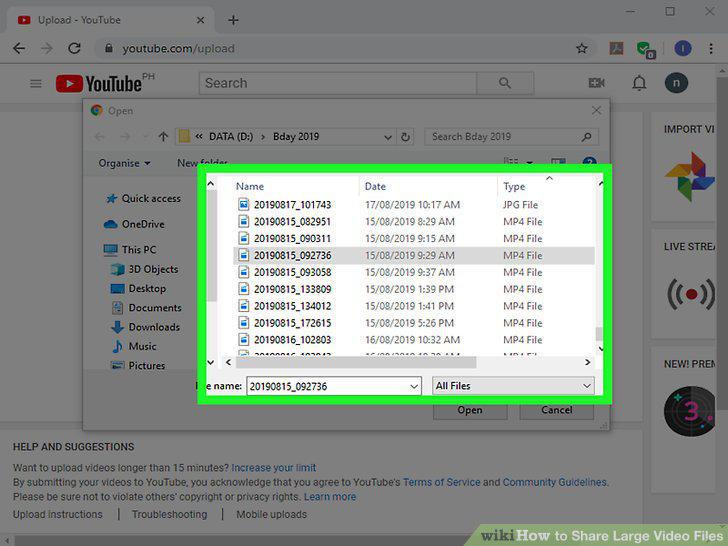728x546 pixels.
Task: Click the Learn more link
Action: [330, 497]
